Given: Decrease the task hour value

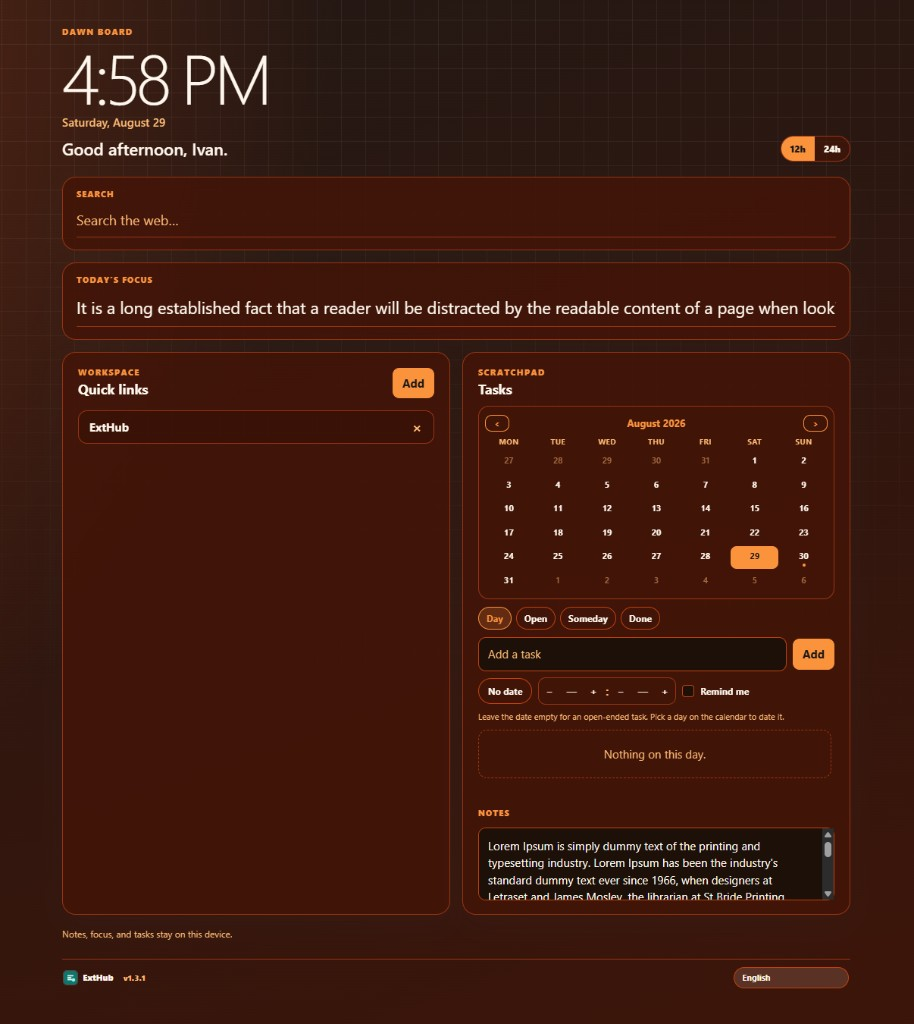Looking at the screenshot, I should tap(550, 692).
